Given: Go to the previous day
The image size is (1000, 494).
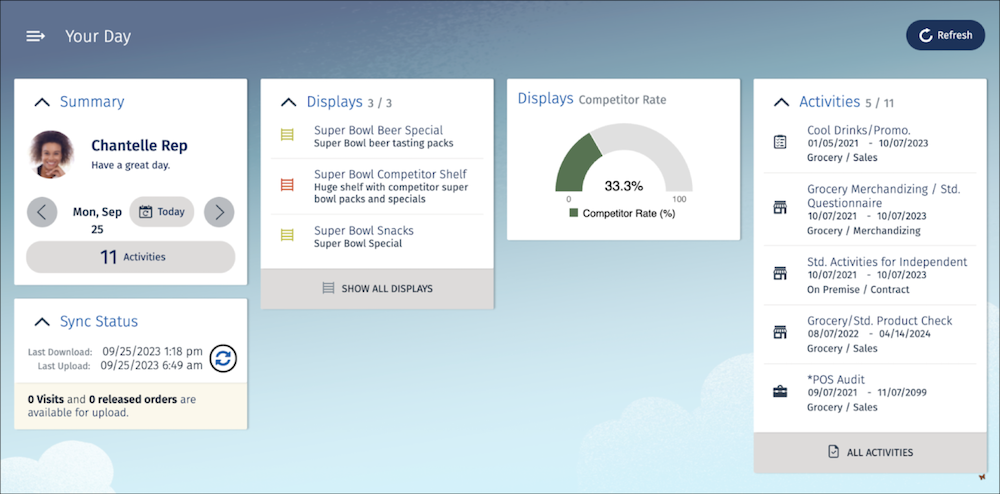Looking at the screenshot, I should tap(42, 212).
